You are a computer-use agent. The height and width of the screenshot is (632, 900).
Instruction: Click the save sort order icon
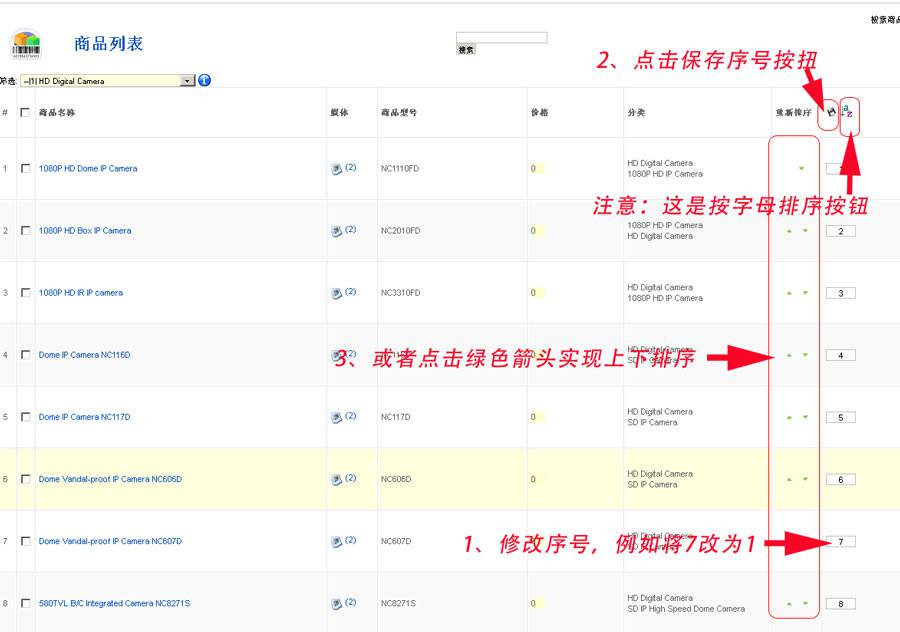[x=830, y=112]
